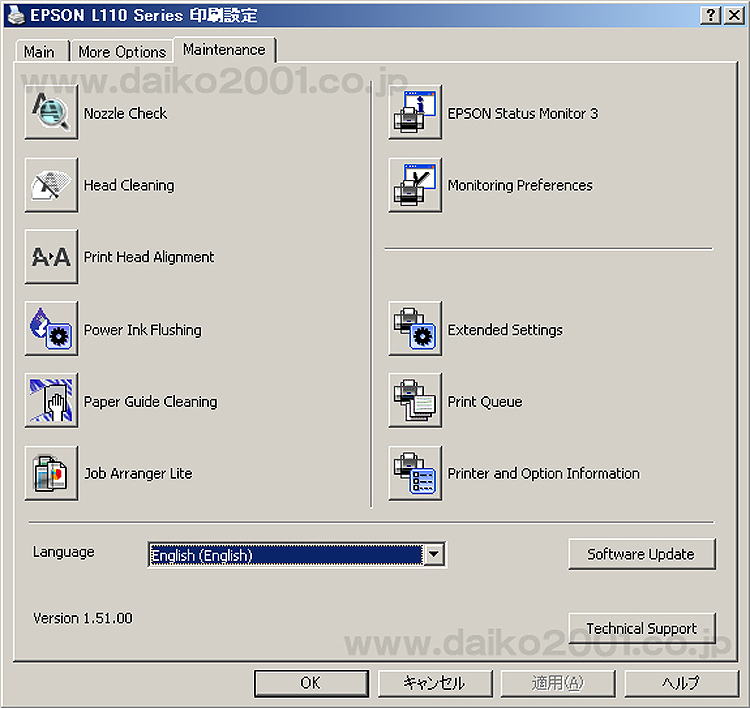Screen dimensions: 750x708
Task: Click the Head Cleaning text label
Action: (x=129, y=186)
